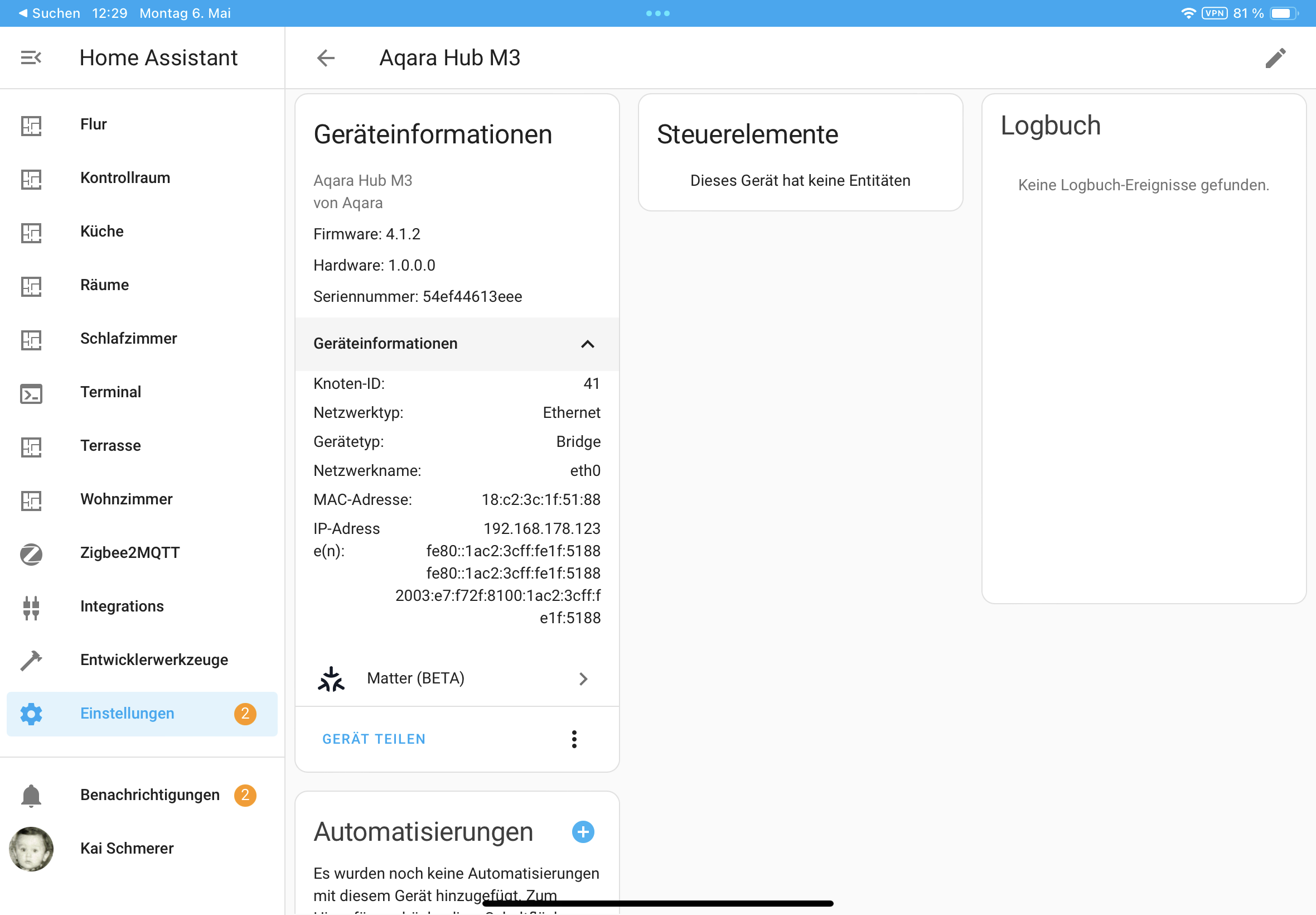
Task: Click the GERÄT TEILEN button
Action: tap(374, 739)
